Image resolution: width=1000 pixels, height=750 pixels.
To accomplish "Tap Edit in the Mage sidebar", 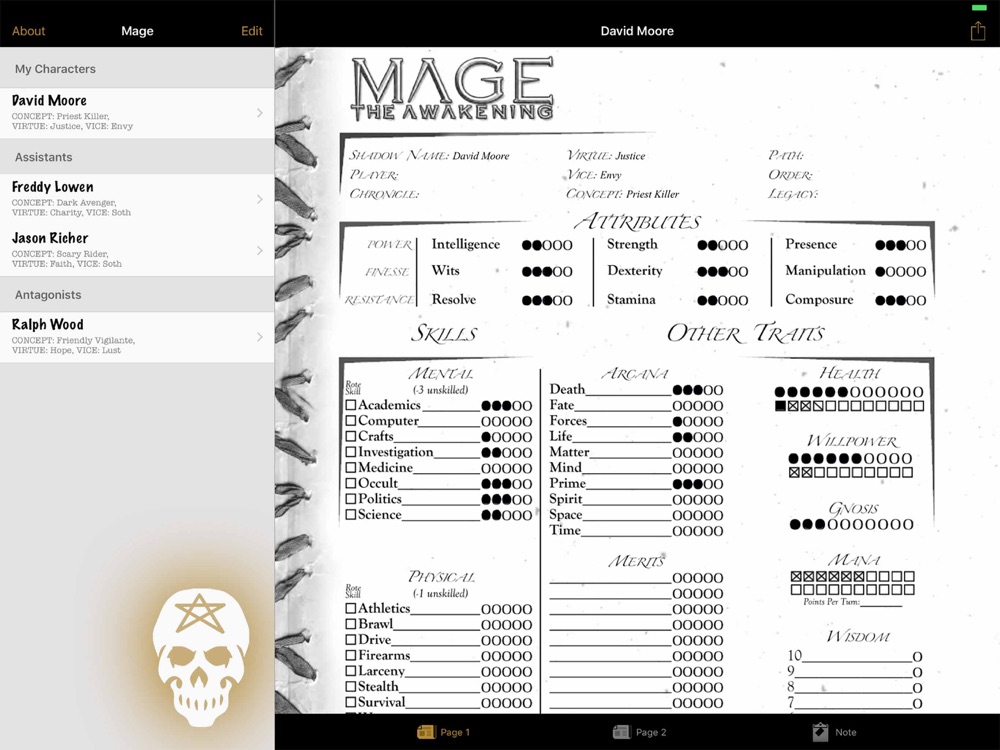I will pyautogui.click(x=251, y=31).
